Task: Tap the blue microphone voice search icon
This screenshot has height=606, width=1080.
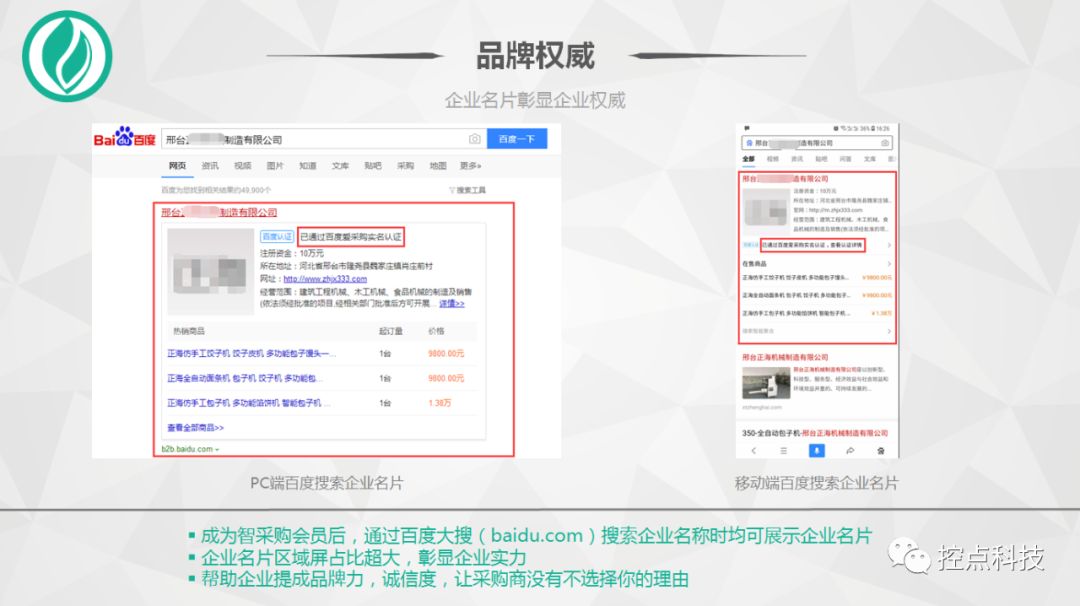Action: point(816,450)
